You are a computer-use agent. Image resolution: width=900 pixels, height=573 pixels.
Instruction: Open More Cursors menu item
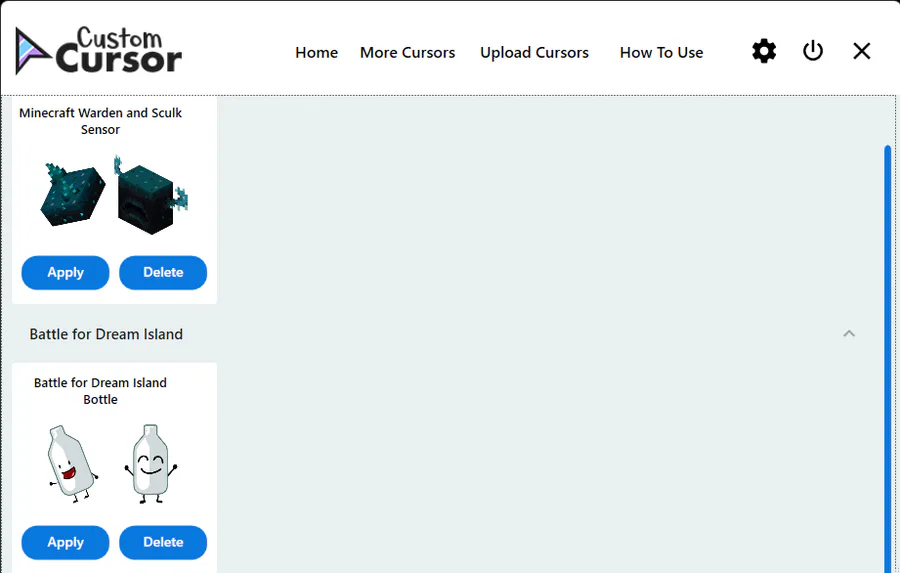tap(408, 52)
